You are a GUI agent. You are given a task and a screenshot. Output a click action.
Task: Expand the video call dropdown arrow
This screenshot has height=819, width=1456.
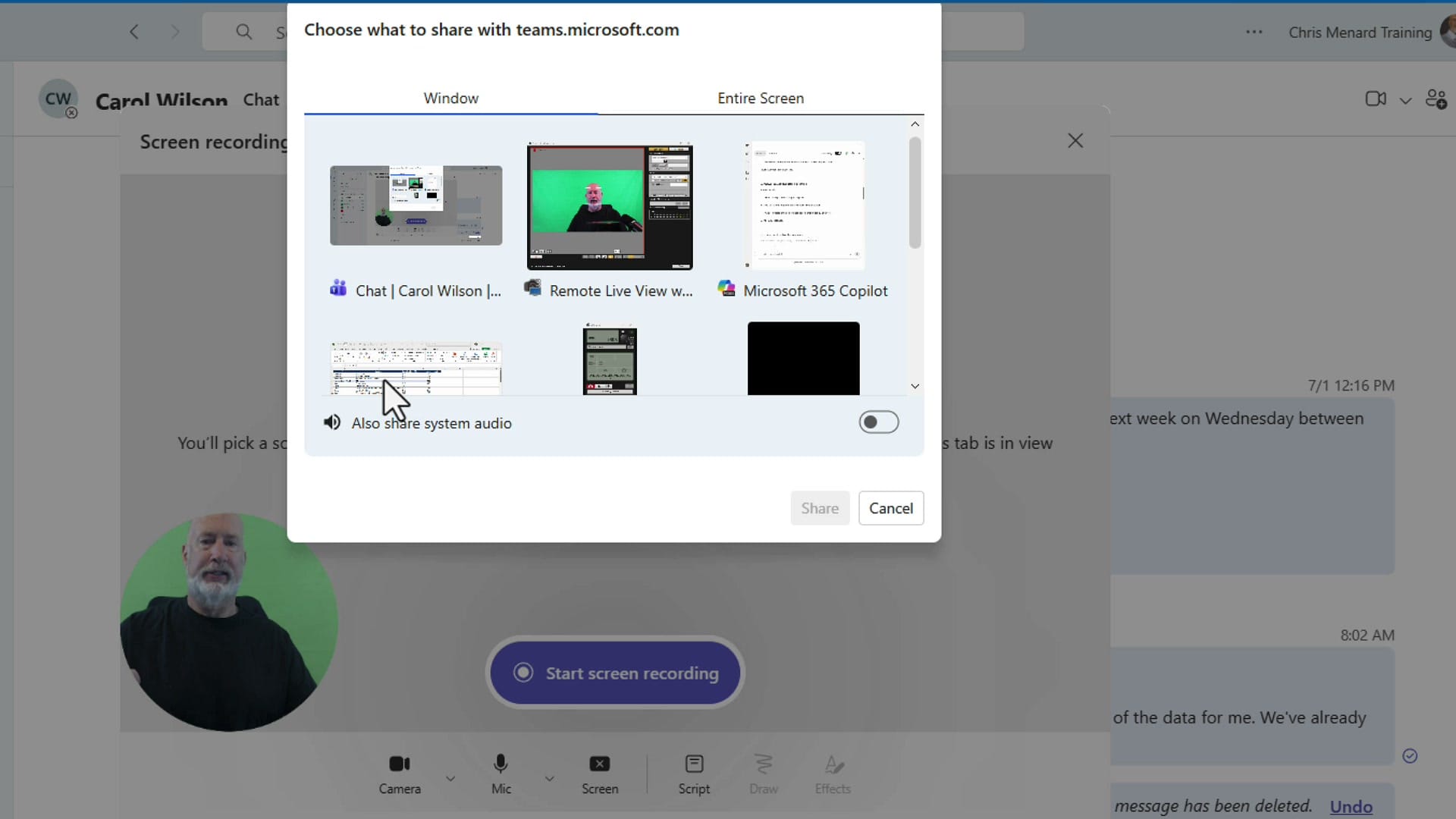pos(1405,100)
